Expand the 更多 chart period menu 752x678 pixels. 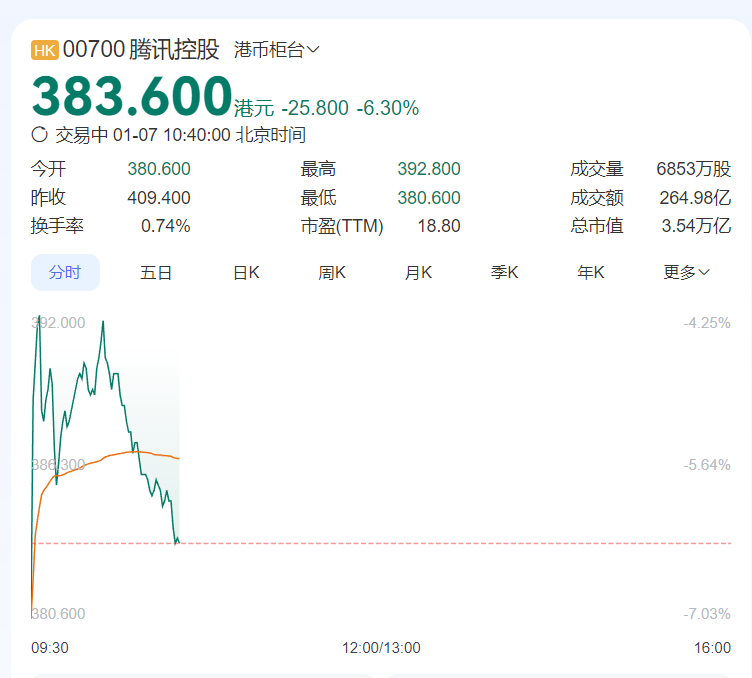click(686, 272)
